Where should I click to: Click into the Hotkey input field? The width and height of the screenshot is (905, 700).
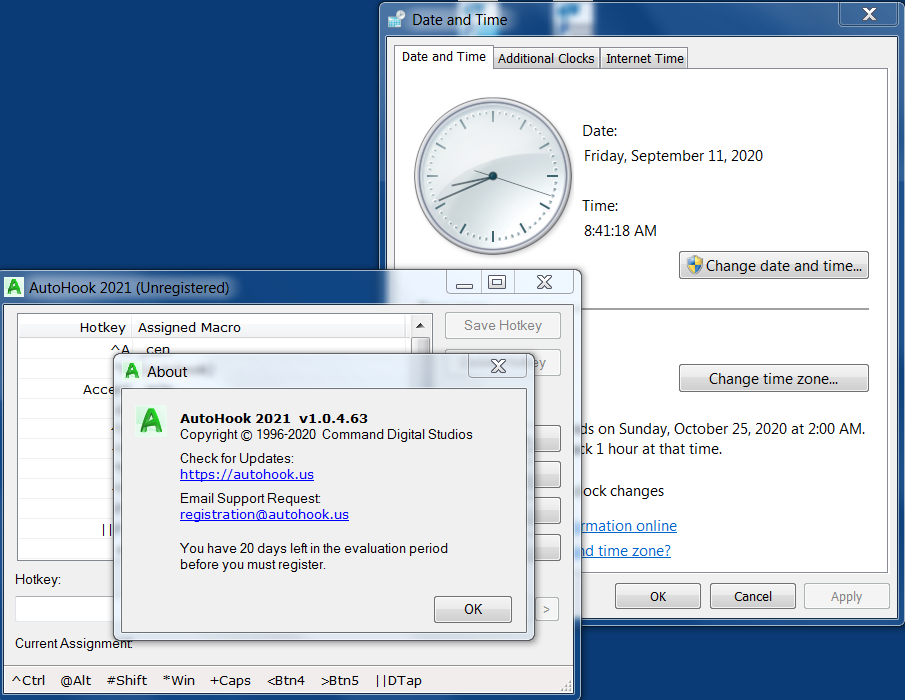tap(64, 609)
